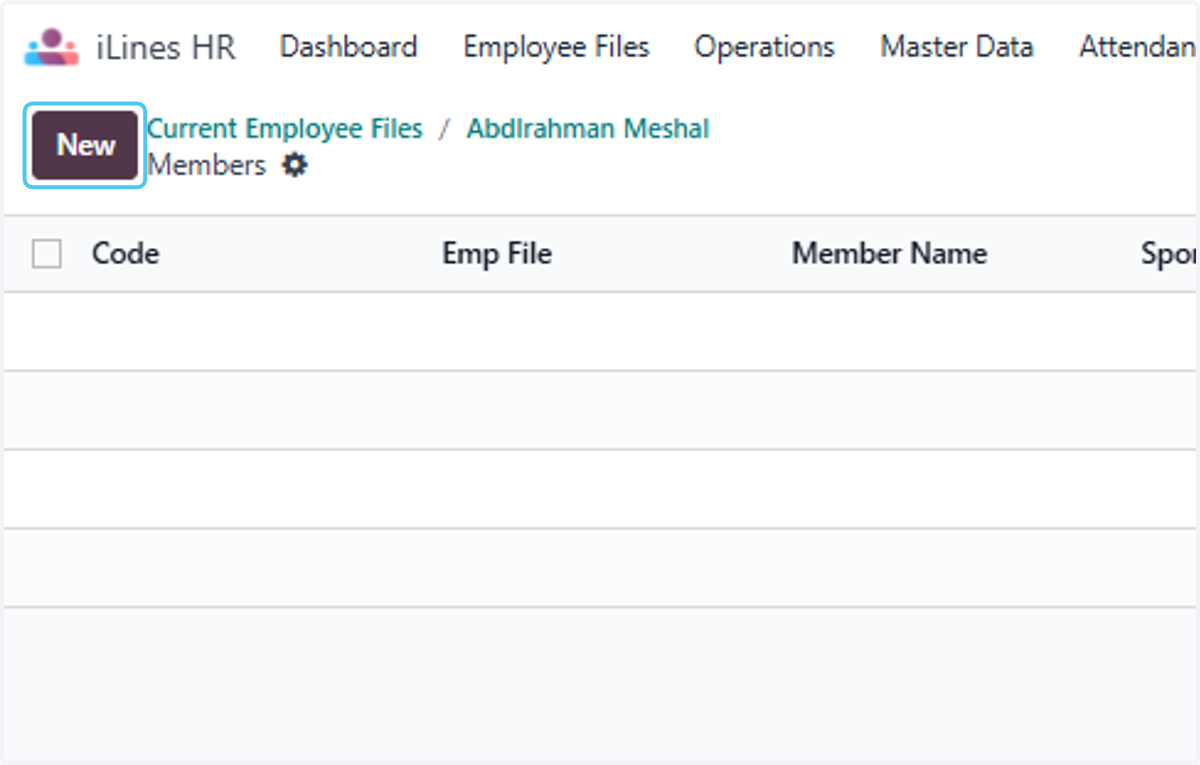Click the iLines HR app logo icon
The image size is (1200, 765).
[x=52, y=47]
